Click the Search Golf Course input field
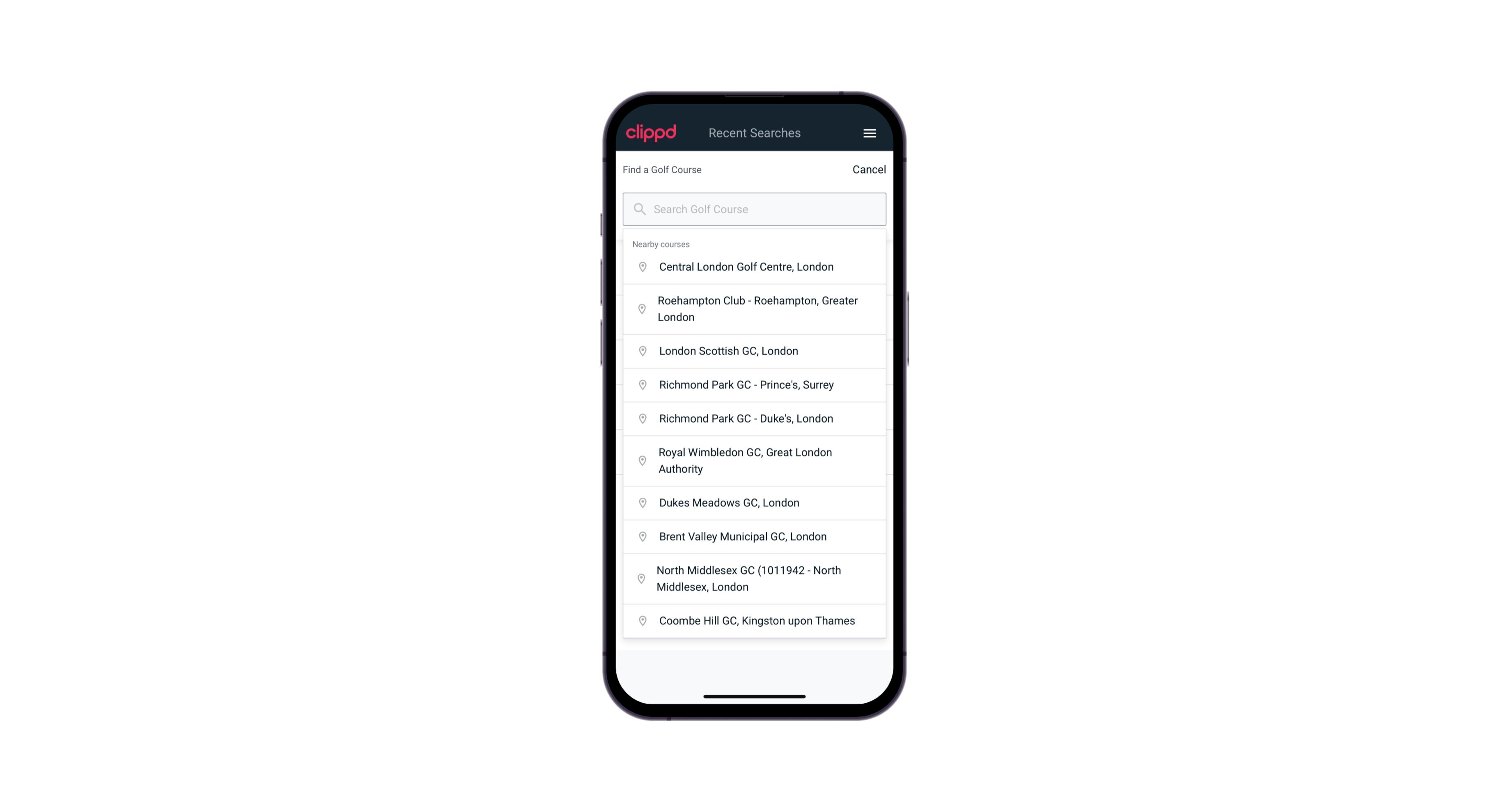 [754, 209]
